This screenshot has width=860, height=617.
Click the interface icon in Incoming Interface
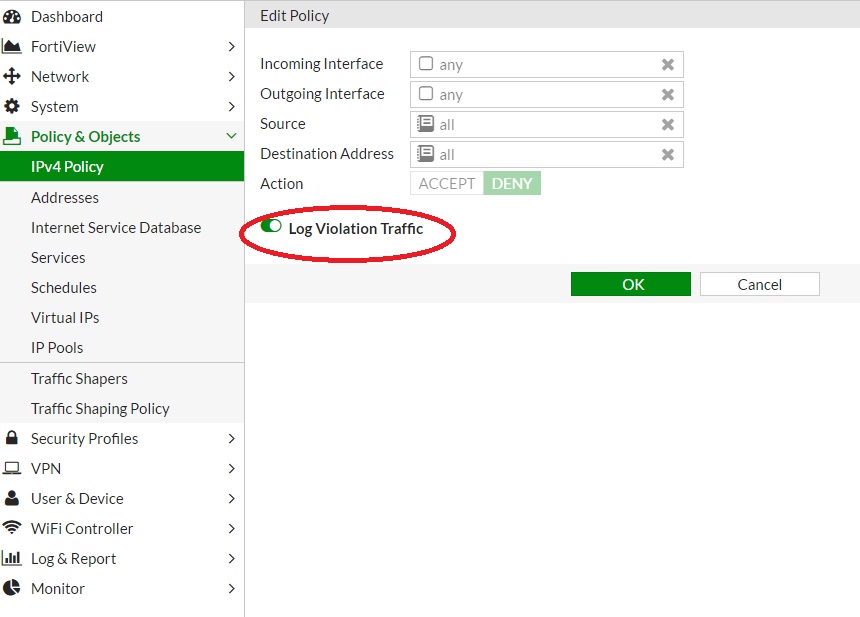click(x=426, y=64)
